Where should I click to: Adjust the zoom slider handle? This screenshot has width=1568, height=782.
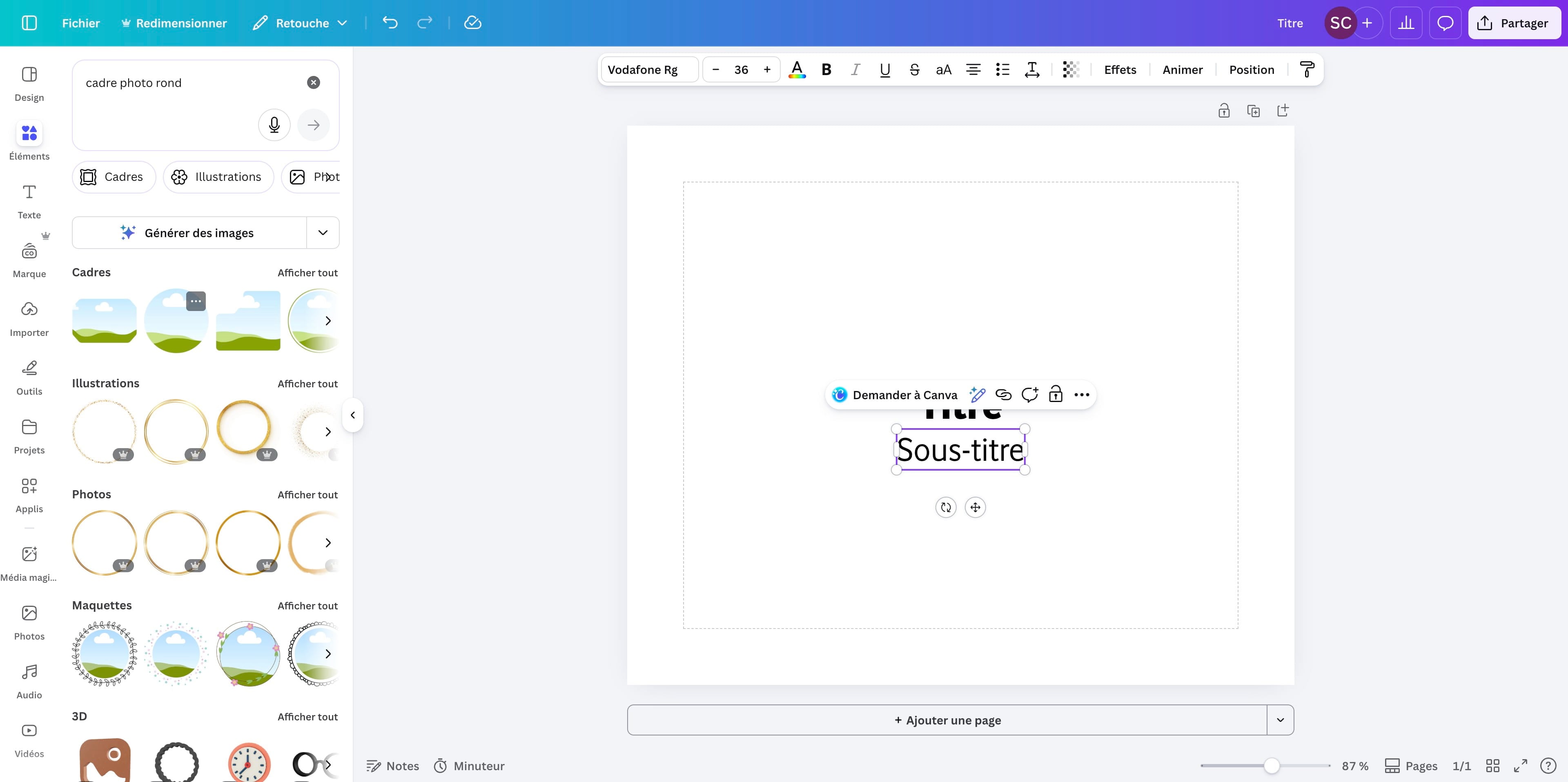[1272, 766]
